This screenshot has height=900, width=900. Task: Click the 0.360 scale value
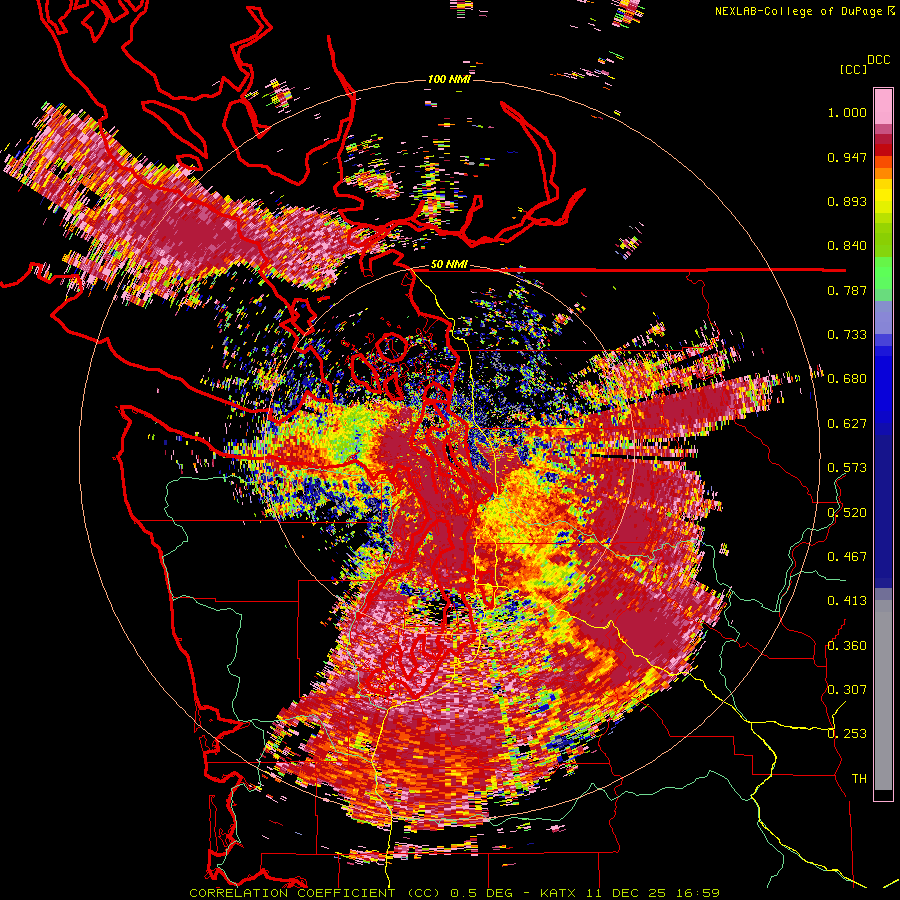coord(847,646)
